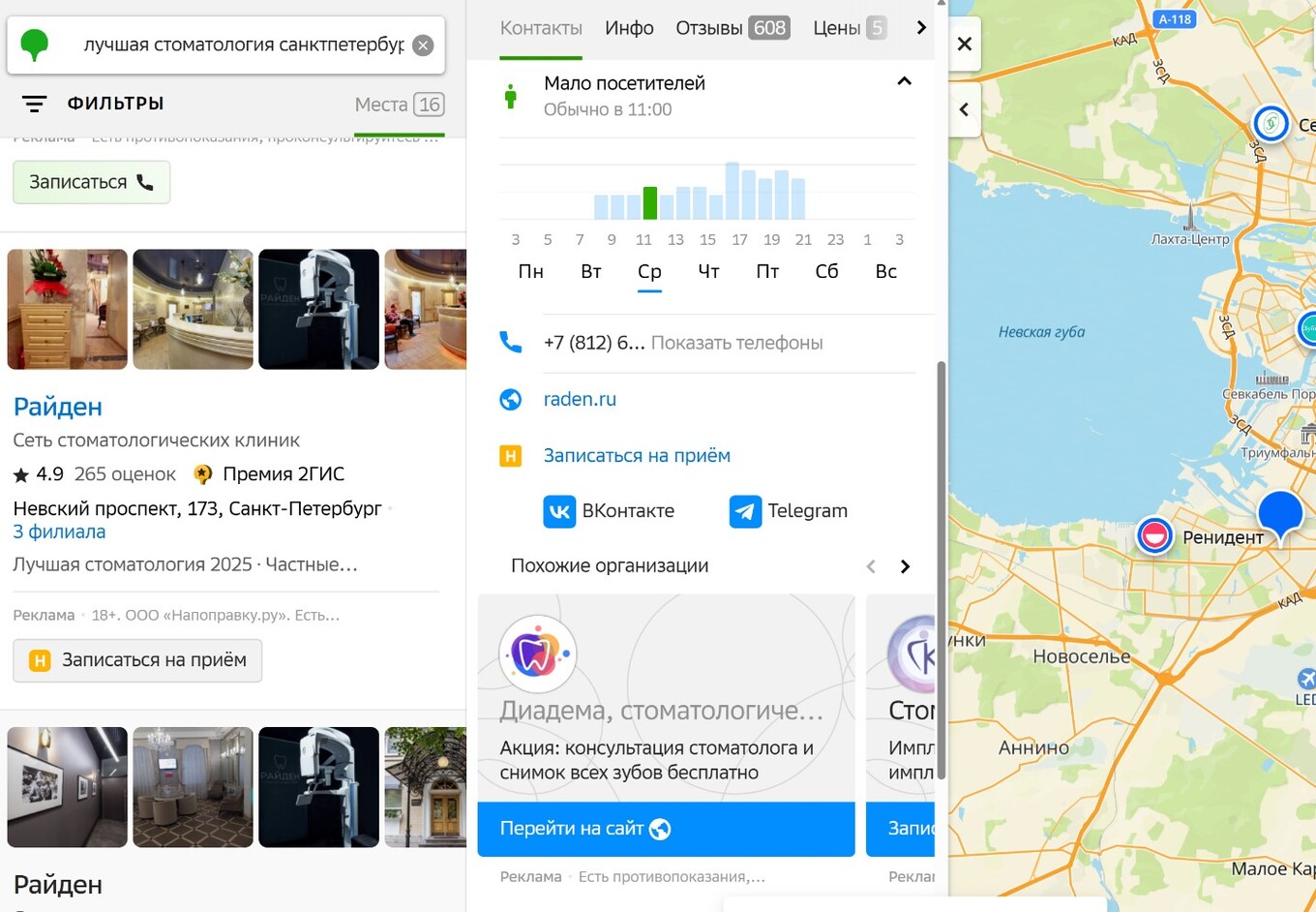
Task: Click the large blue map pin
Action: (1280, 514)
